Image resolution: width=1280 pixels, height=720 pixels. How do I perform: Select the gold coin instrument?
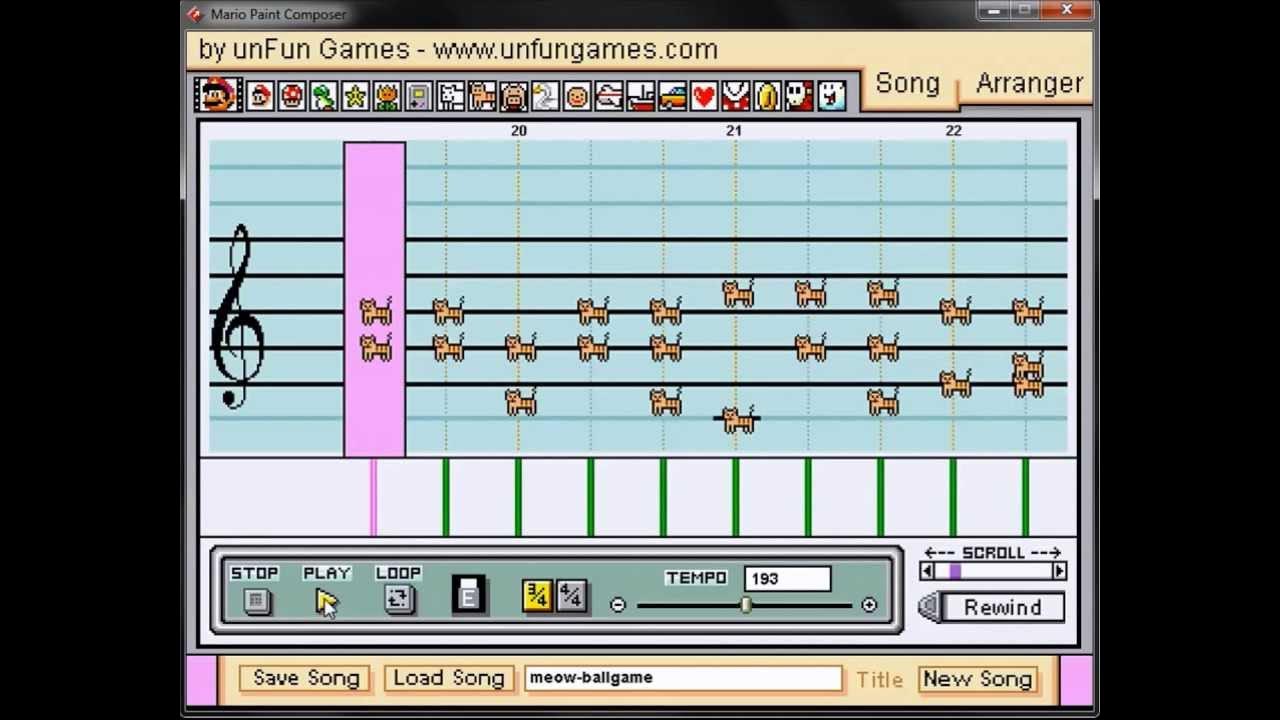(x=767, y=96)
